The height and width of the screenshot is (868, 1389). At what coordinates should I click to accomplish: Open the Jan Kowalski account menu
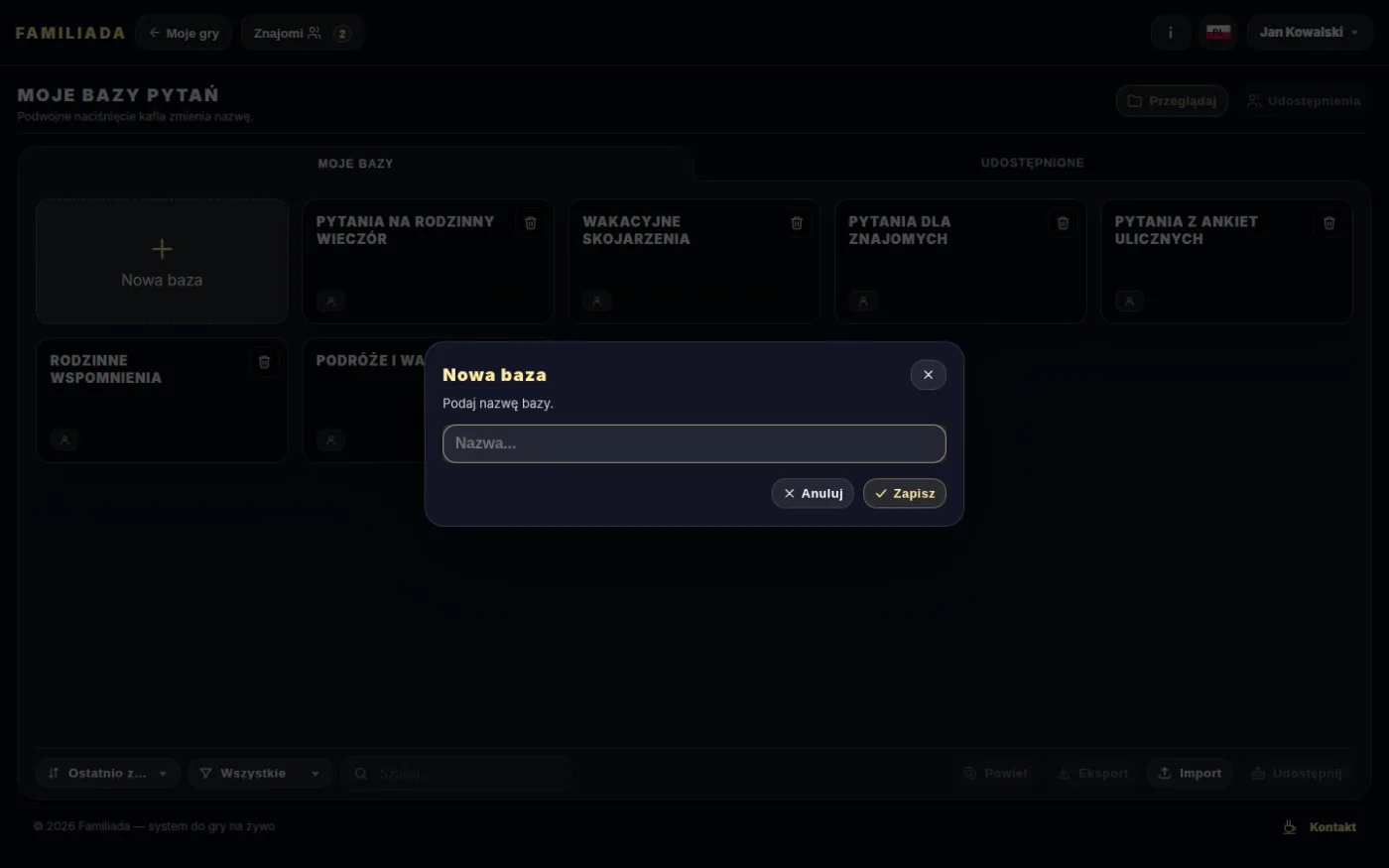tap(1310, 33)
